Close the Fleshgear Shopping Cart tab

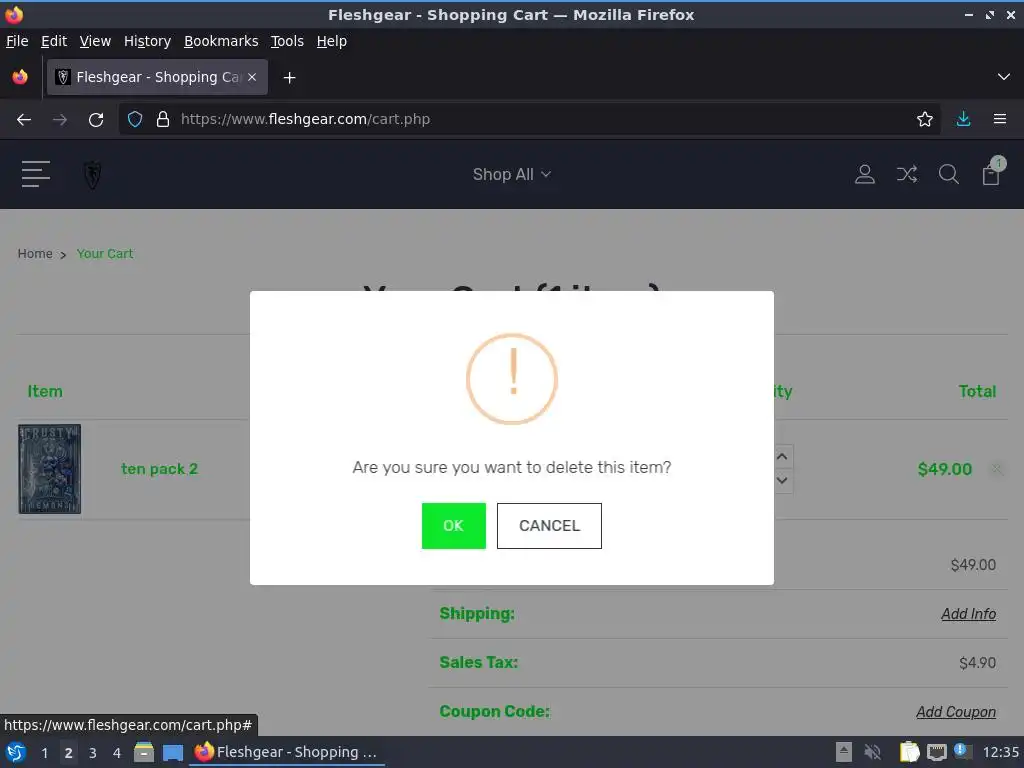252,77
